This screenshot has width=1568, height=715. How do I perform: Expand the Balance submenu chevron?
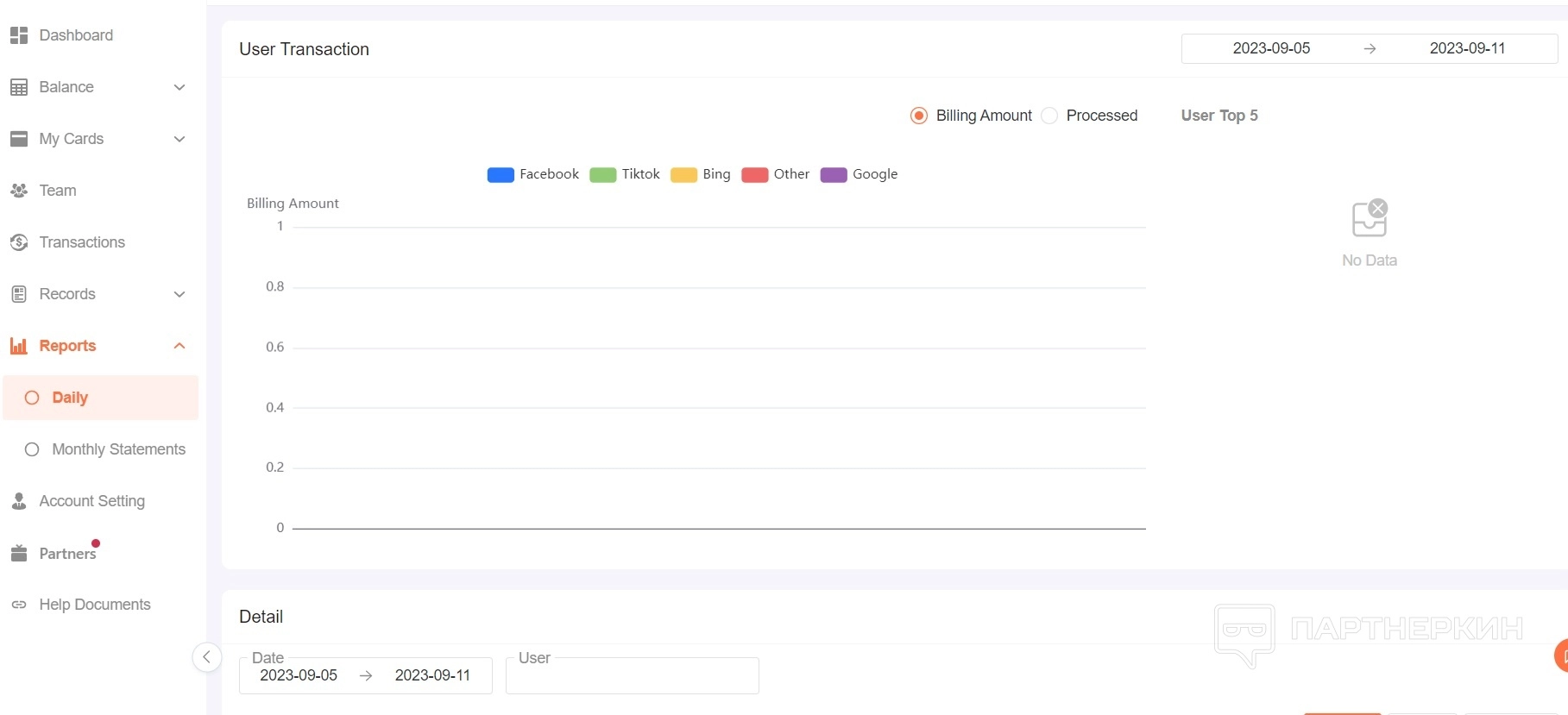coord(179,87)
